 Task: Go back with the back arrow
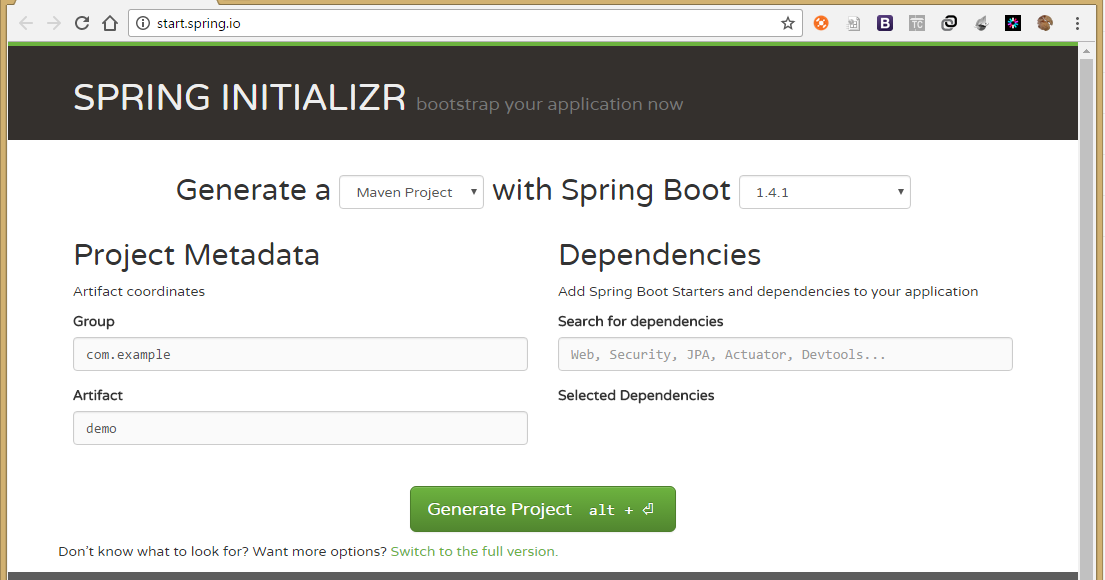25,22
